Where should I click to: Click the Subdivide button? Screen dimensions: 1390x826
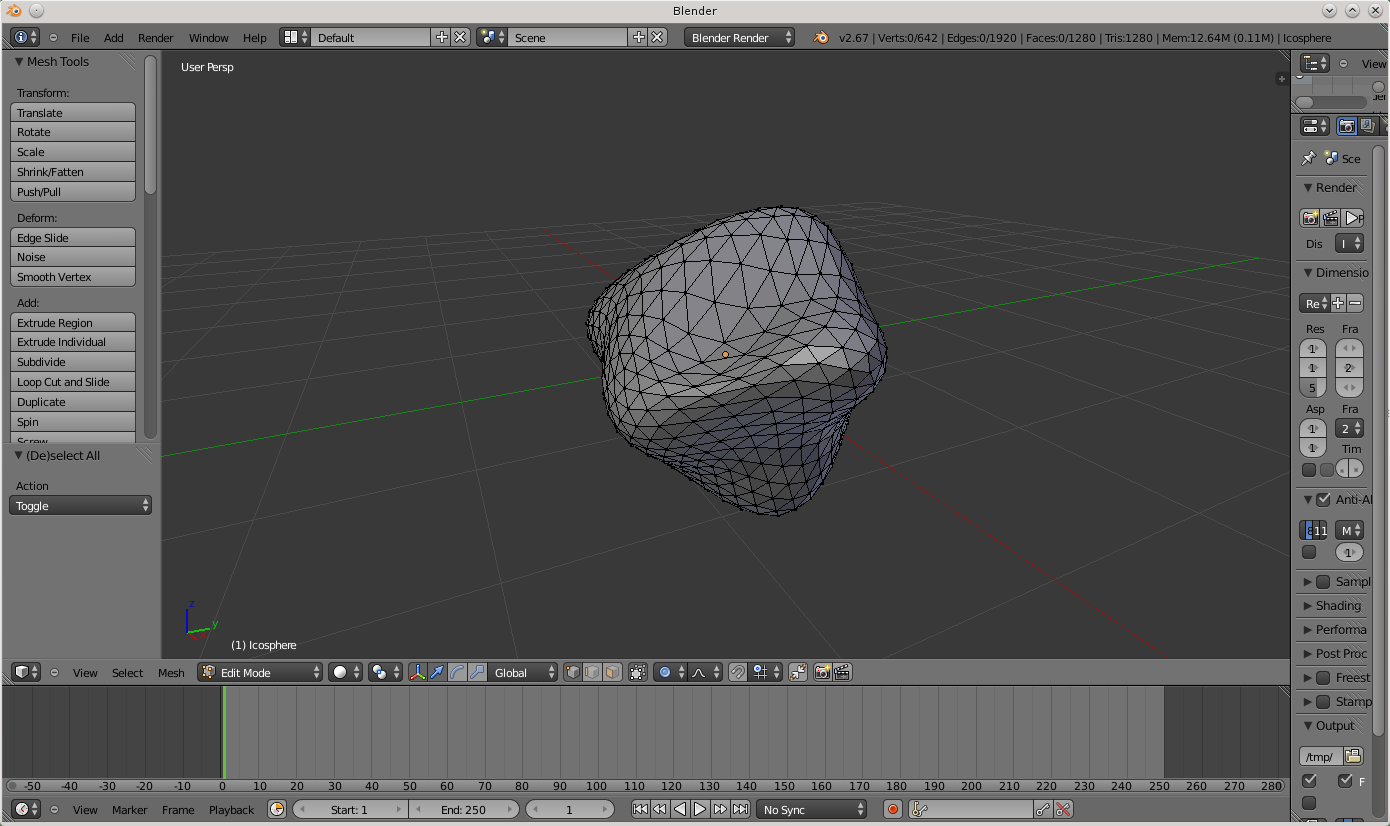[73, 362]
